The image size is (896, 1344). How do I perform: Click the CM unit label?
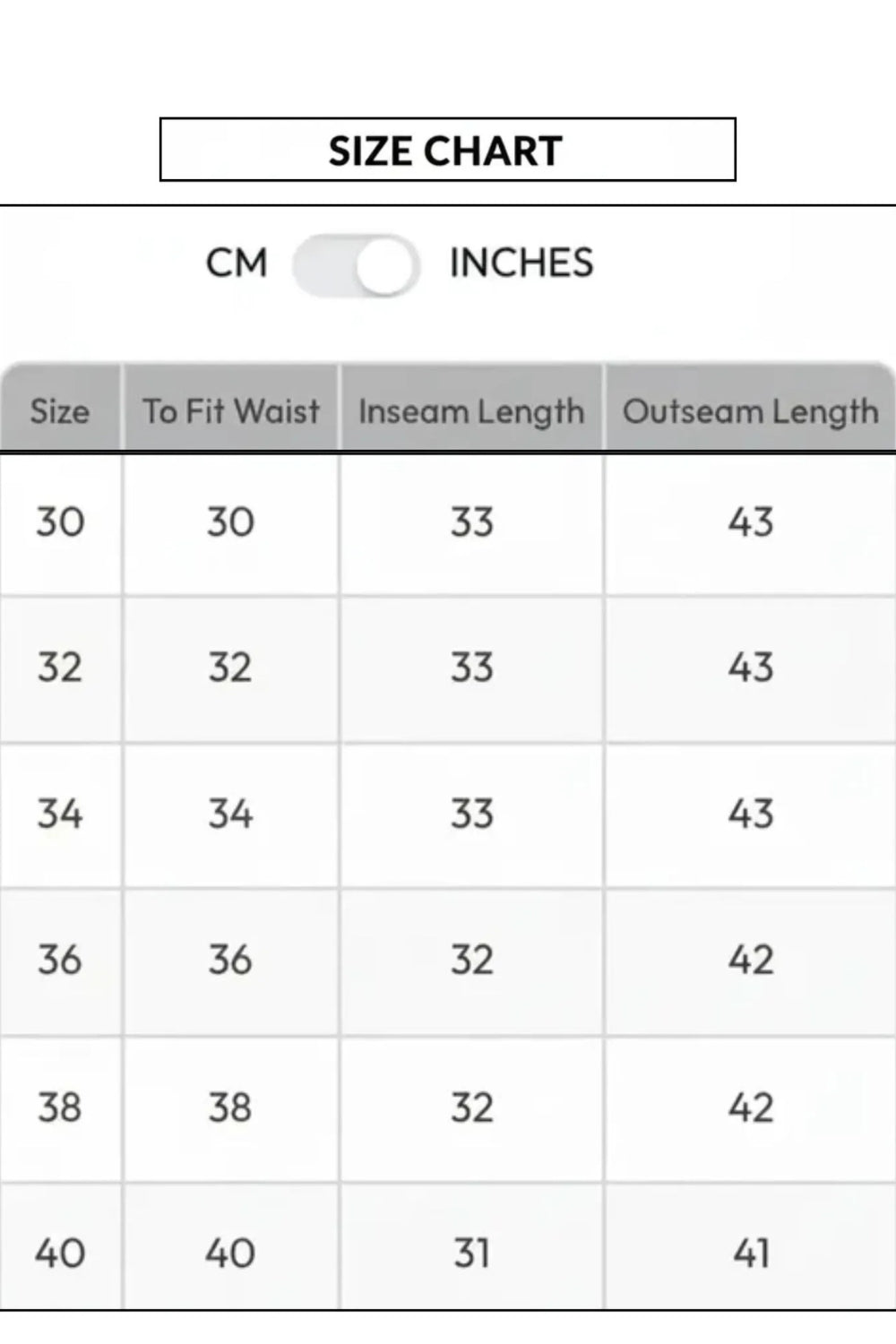pos(237,263)
